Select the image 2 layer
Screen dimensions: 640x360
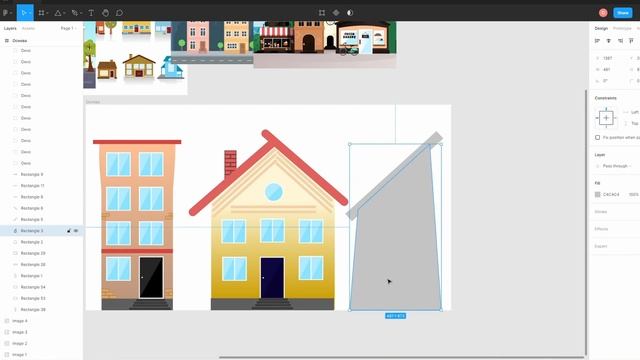(20, 344)
